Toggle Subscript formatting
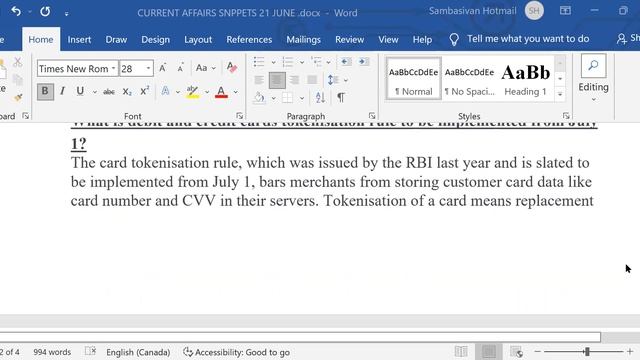 click(127, 91)
